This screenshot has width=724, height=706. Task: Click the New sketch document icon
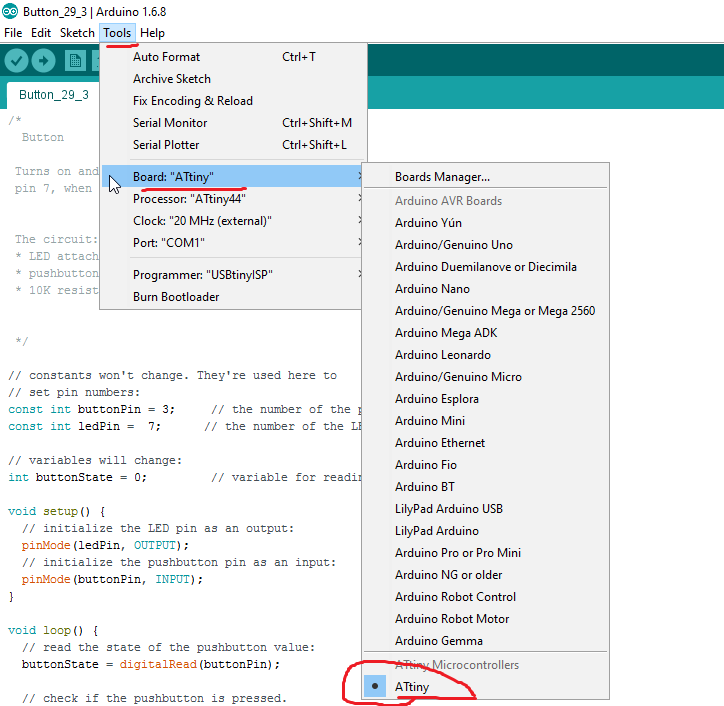coord(75,60)
